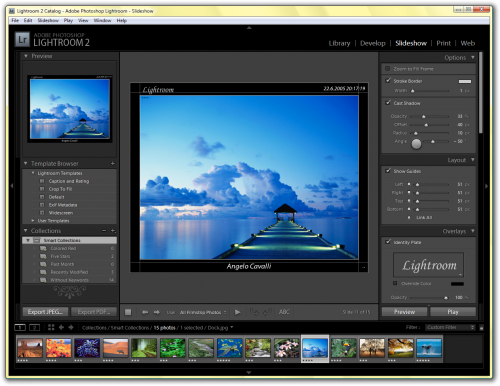Collapse the Collections panel triangle

[x=26, y=230]
